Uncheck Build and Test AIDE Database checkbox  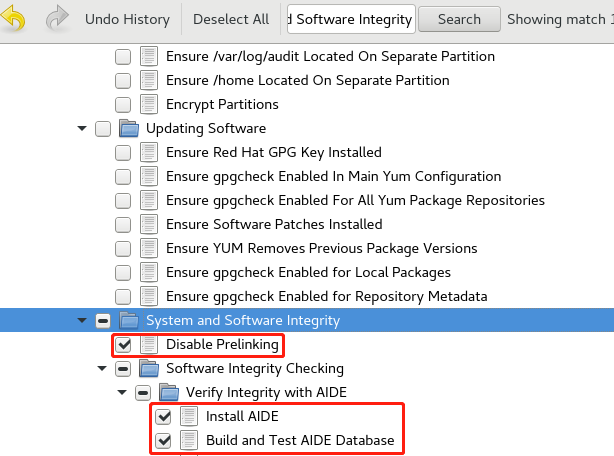click(163, 440)
